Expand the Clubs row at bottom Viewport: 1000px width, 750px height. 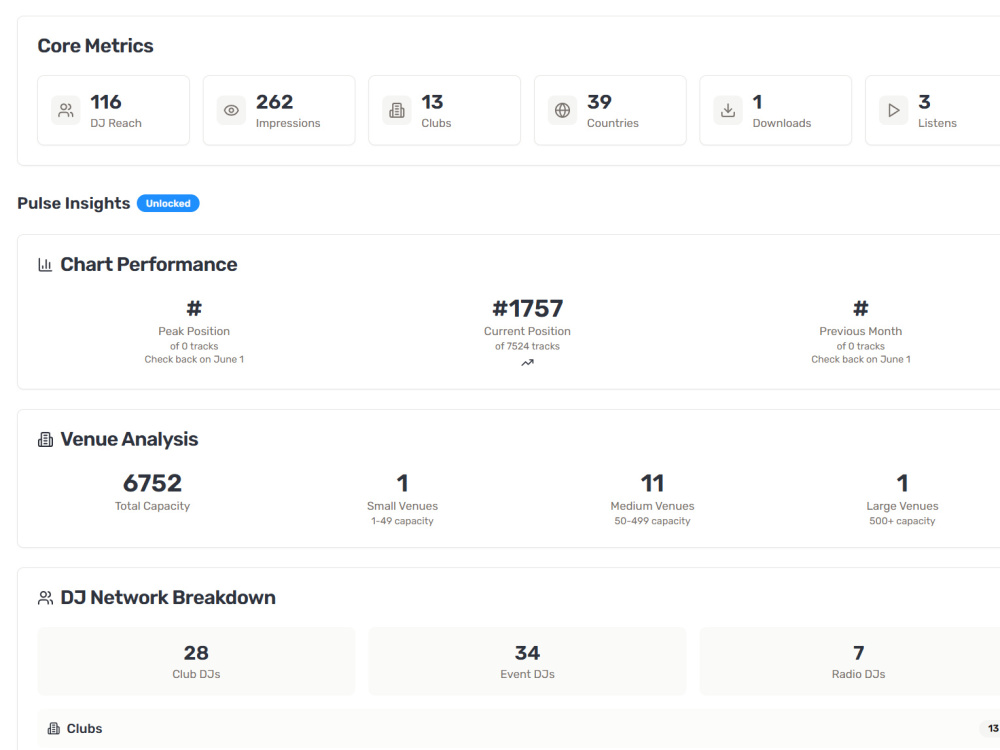pos(518,728)
